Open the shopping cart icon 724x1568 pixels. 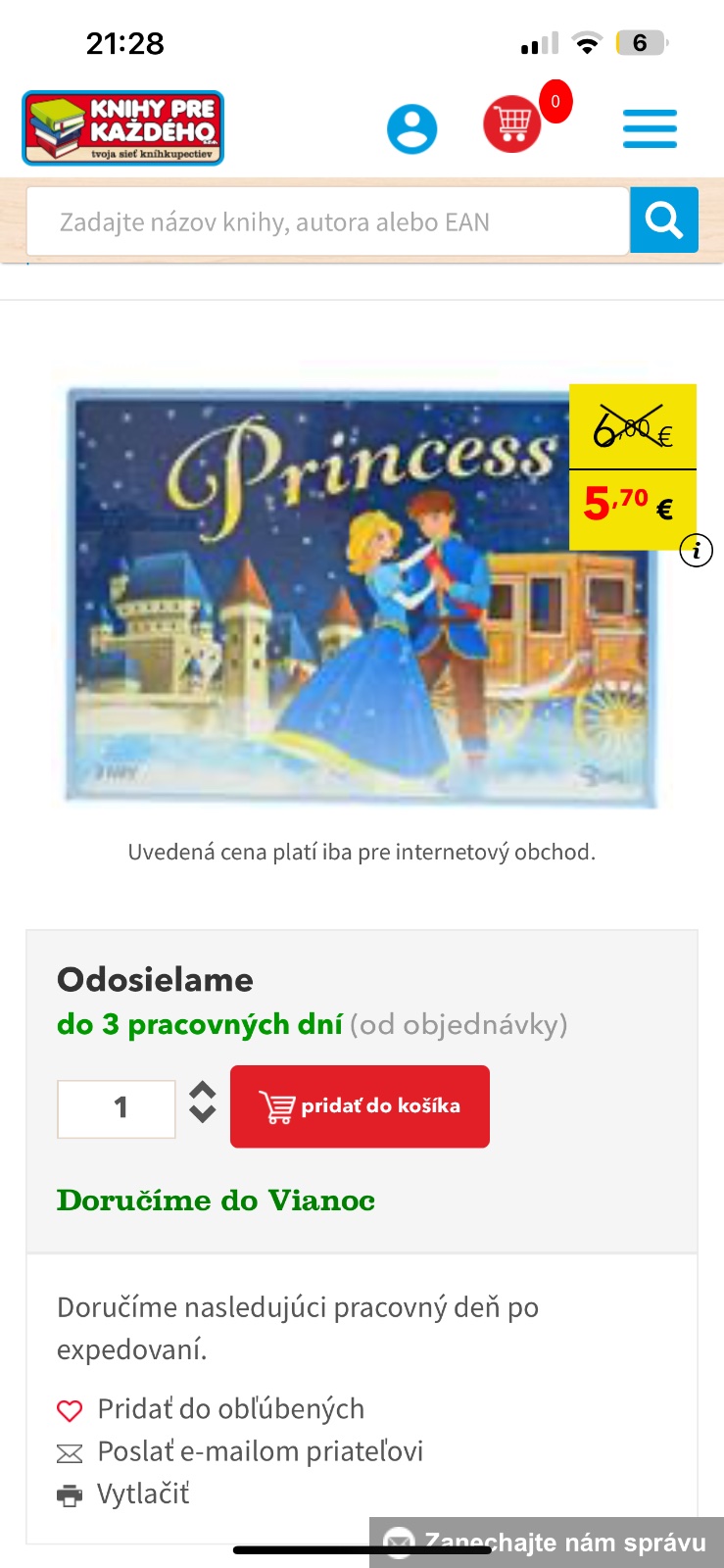tap(511, 124)
